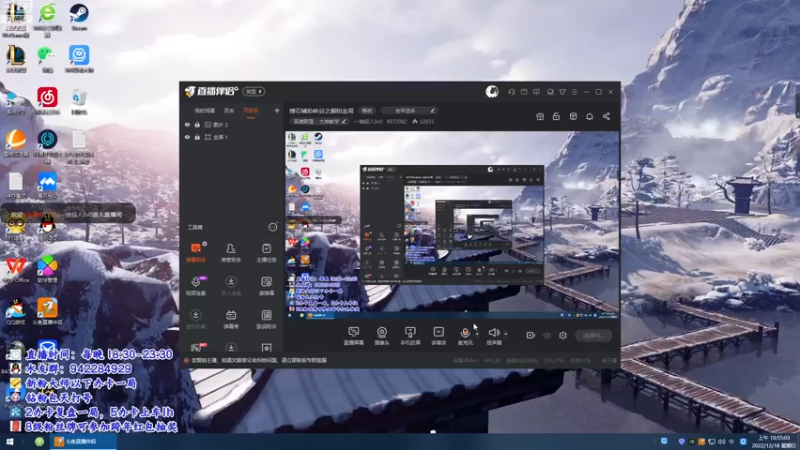Screen dimensions: 800x450
Task: Add a multimedia source (多媒体)
Action: (438, 336)
